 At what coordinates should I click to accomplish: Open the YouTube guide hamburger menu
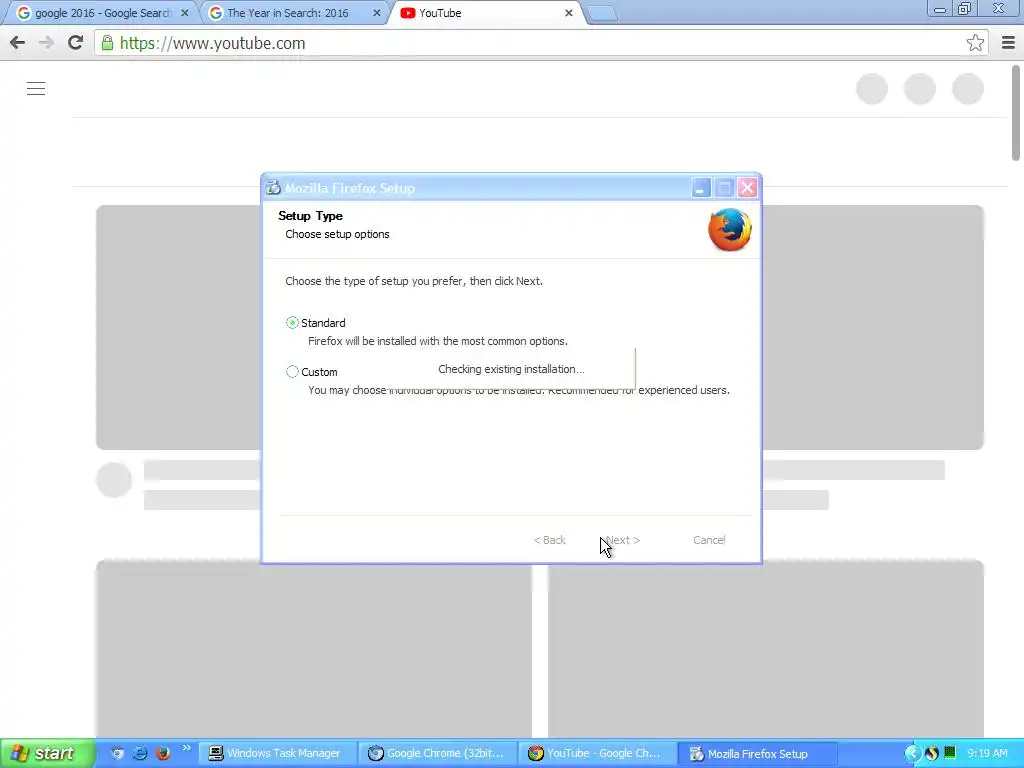point(36,88)
